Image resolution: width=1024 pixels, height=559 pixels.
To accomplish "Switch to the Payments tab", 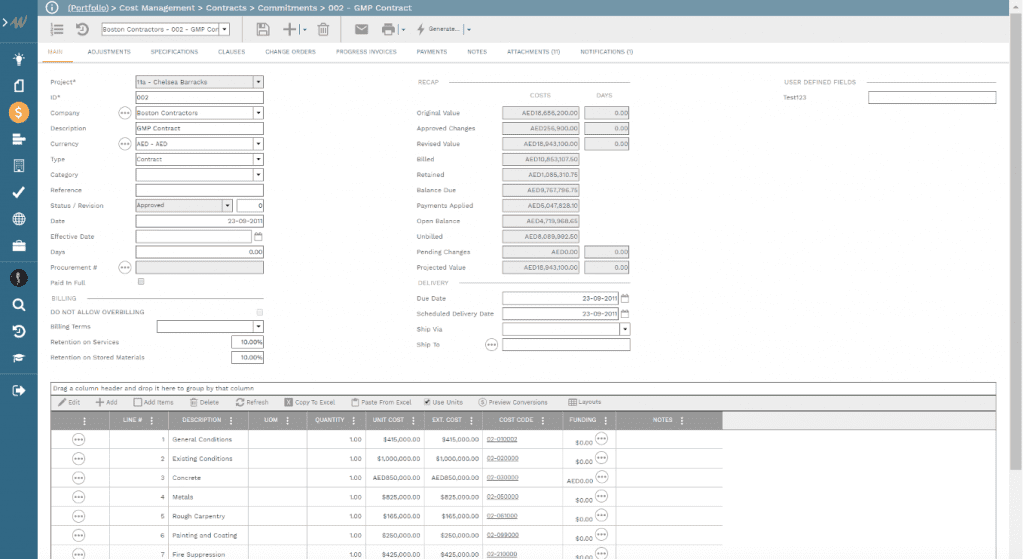I will (x=432, y=52).
